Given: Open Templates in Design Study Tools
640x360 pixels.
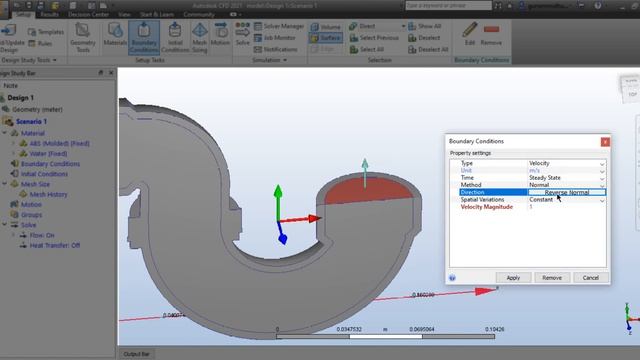Looking at the screenshot, I should pos(46,32).
